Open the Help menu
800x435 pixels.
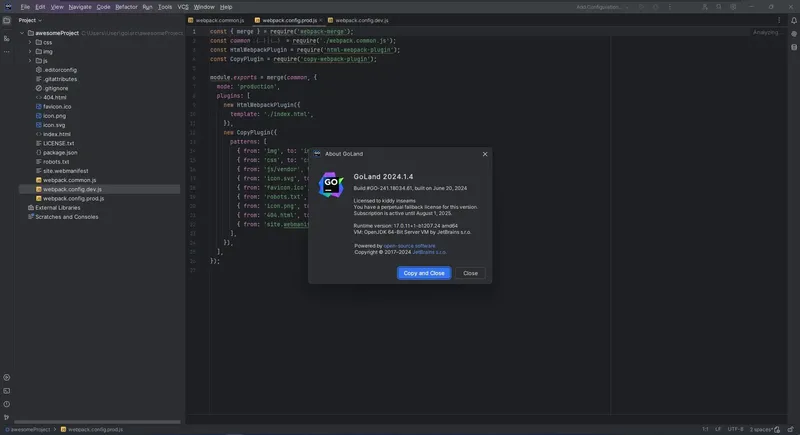tap(226, 7)
